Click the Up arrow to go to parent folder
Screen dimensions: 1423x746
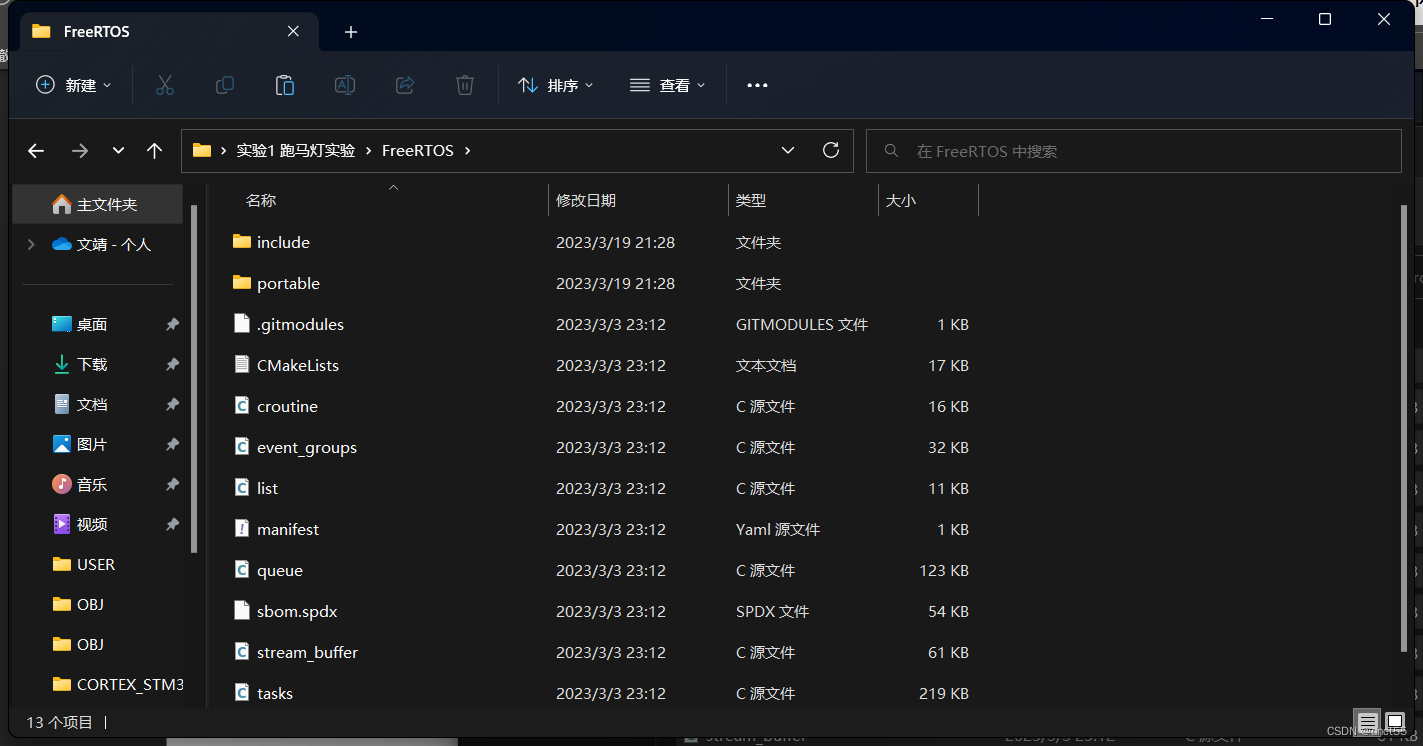(x=154, y=150)
